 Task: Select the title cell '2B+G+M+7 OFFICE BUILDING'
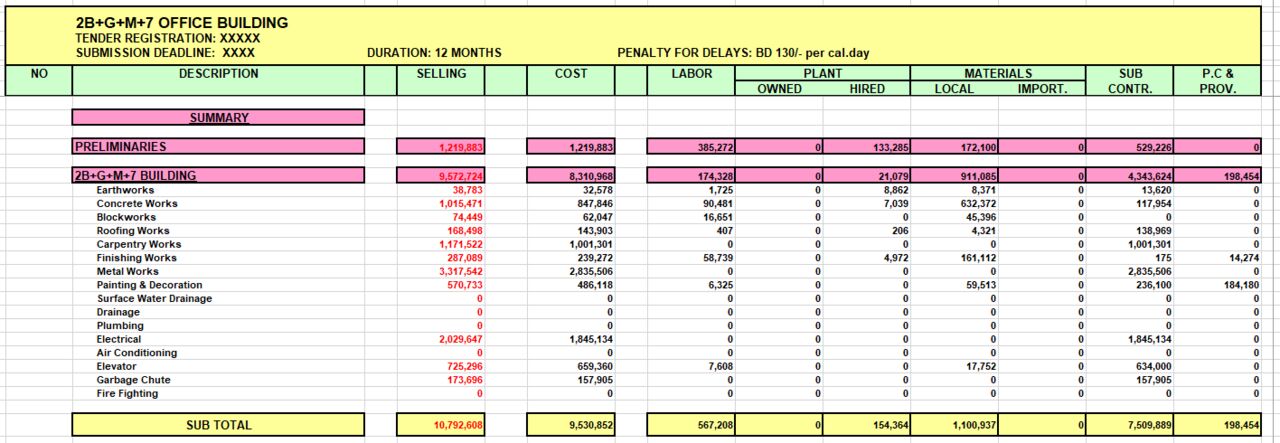(182, 22)
